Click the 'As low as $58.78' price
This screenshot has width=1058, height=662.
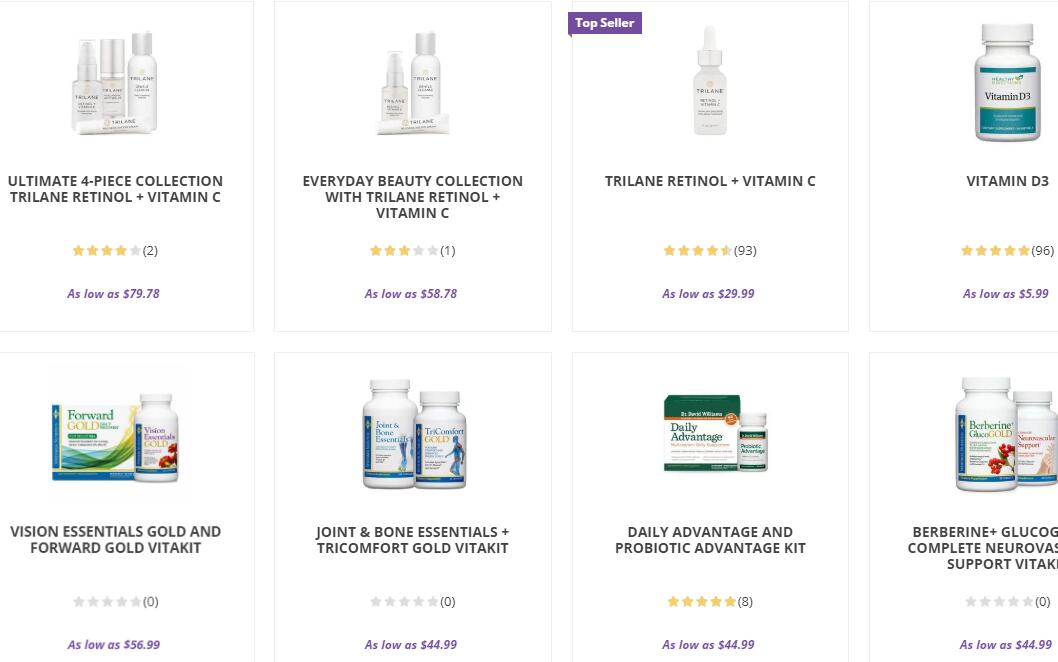pyautogui.click(x=411, y=294)
